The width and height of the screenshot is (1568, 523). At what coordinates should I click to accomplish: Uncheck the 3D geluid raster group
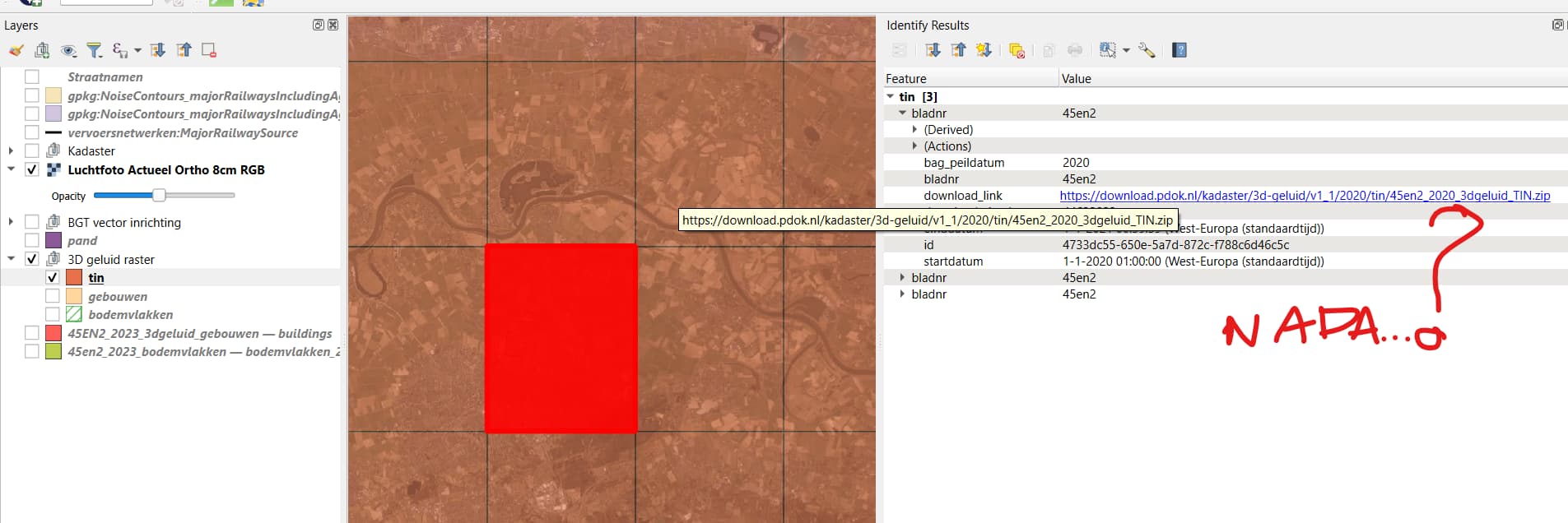tap(32, 259)
